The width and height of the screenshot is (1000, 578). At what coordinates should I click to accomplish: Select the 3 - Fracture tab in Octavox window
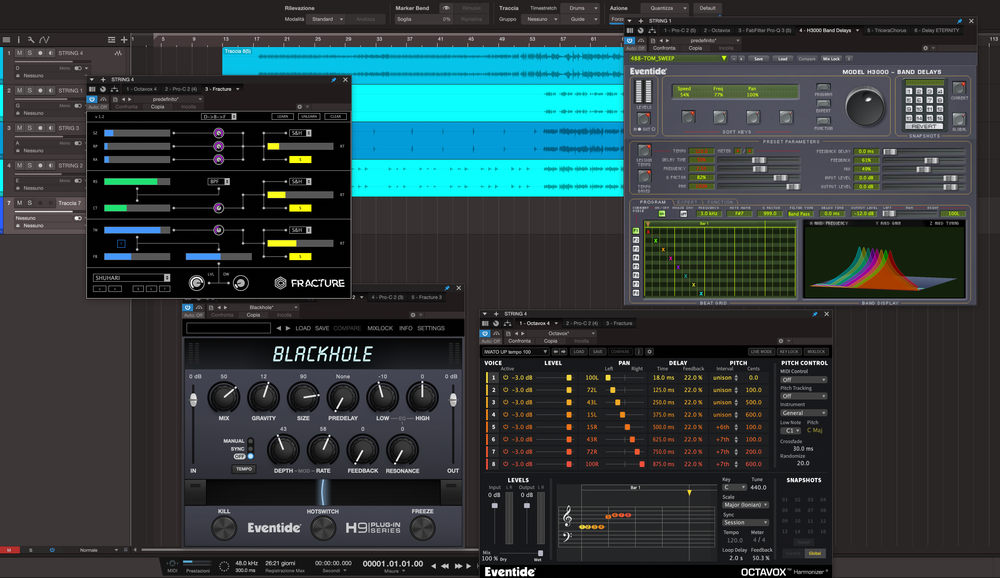[x=619, y=323]
